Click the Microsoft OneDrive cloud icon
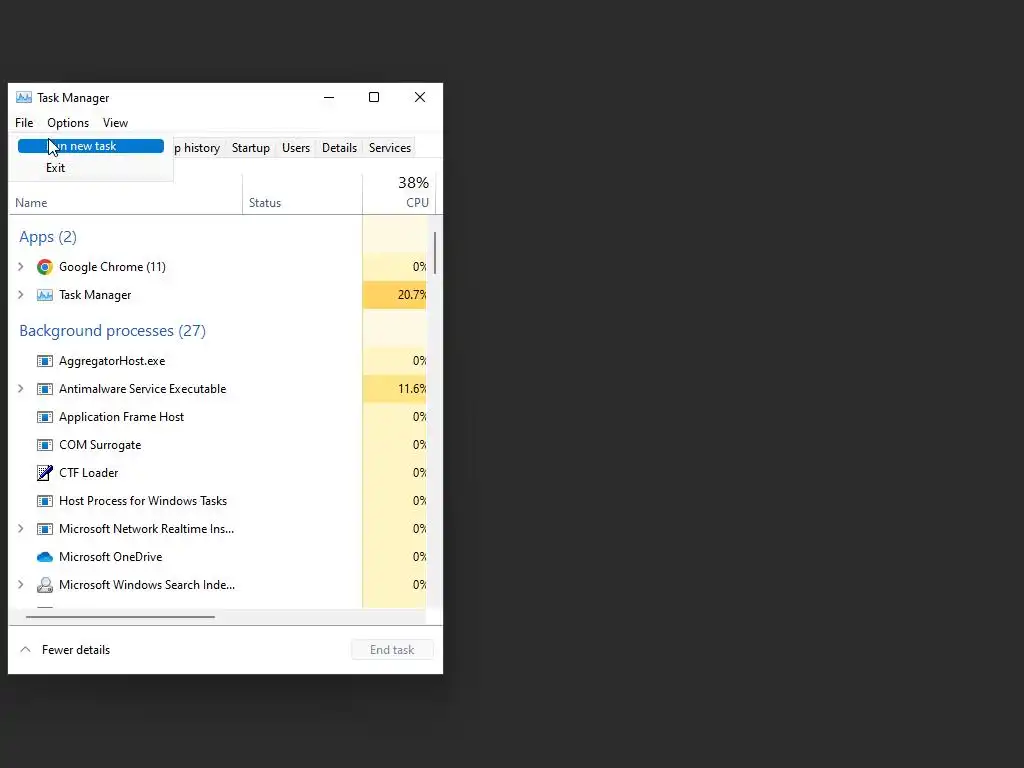This screenshot has width=1024, height=768. (x=44, y=557)
